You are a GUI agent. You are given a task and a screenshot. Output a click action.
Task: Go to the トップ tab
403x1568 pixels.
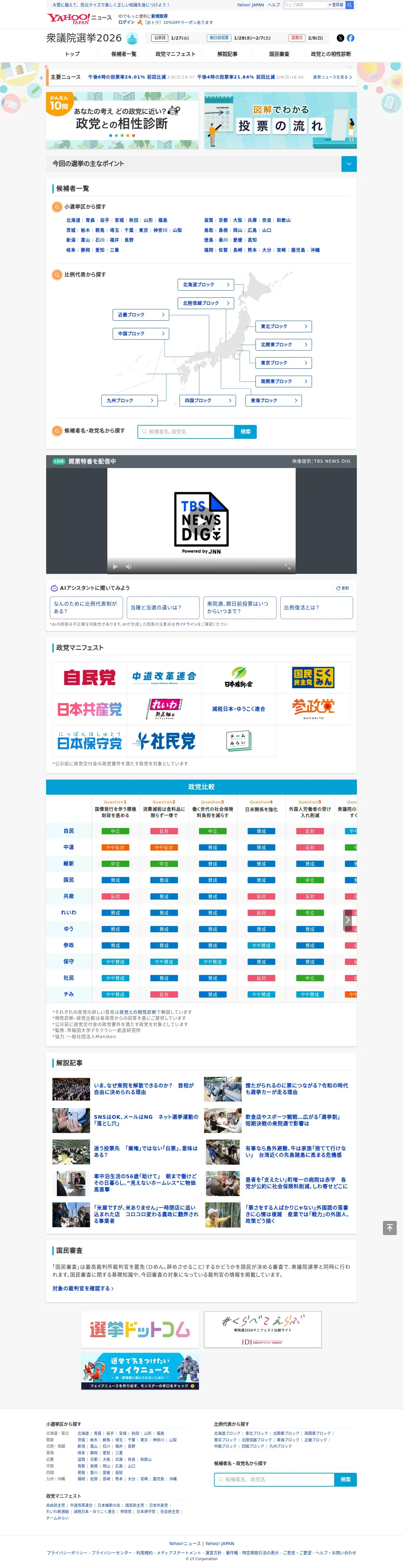click(72, 54)
